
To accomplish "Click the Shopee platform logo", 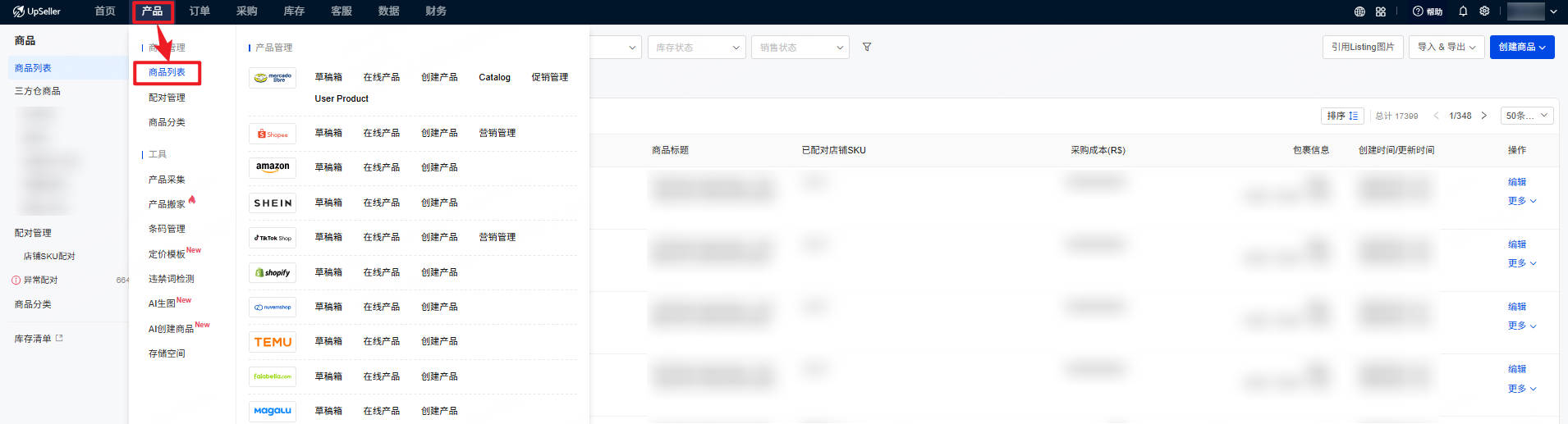I will pos(273,134).
